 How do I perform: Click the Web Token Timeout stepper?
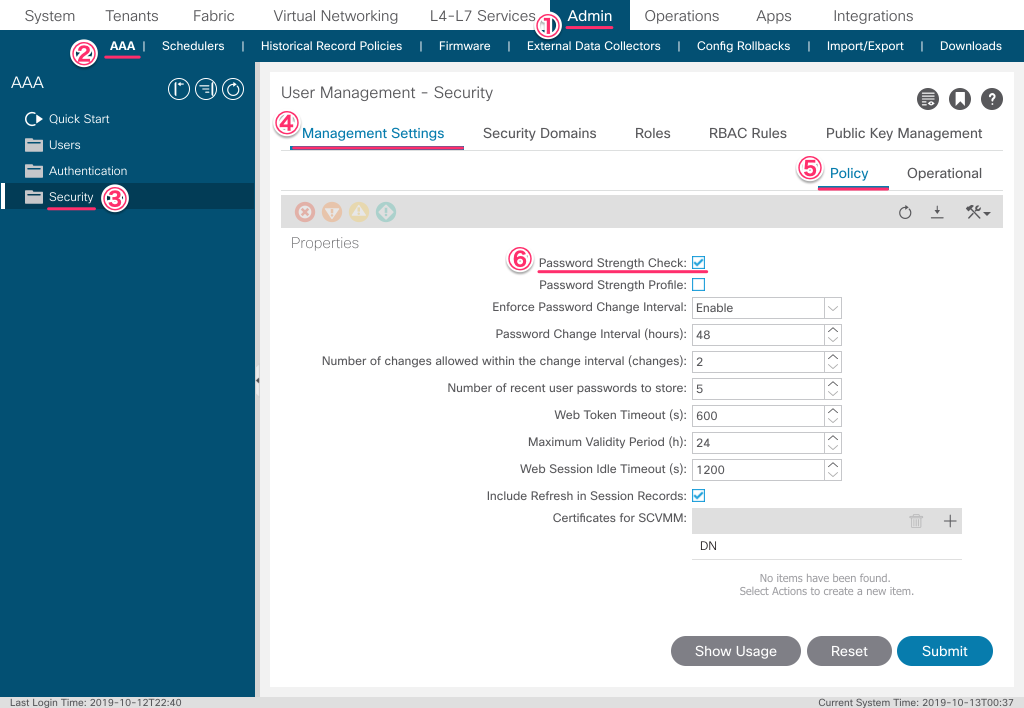(x=833, y=415)
